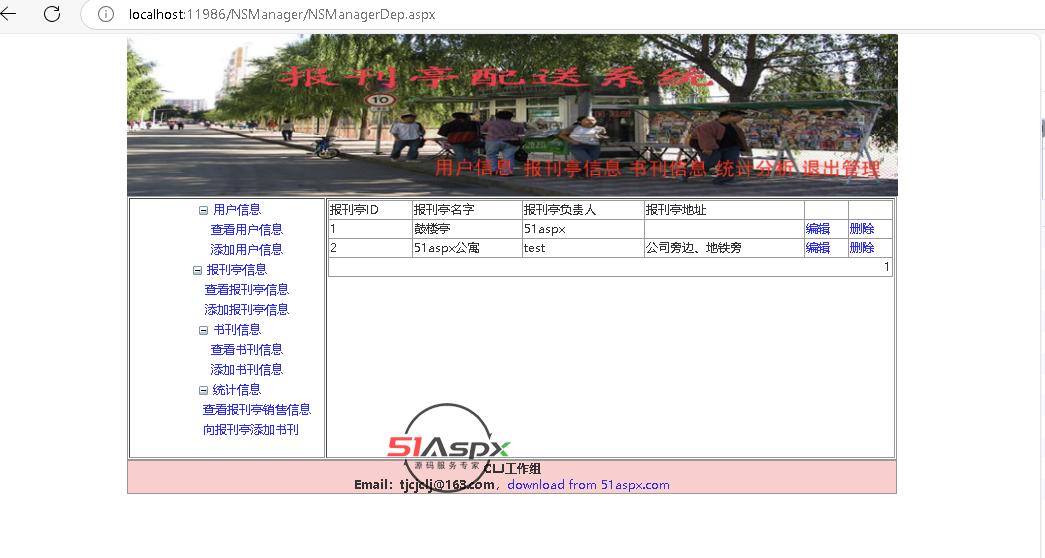
Task: Click the browser back arrow
Action: [8, 13]
